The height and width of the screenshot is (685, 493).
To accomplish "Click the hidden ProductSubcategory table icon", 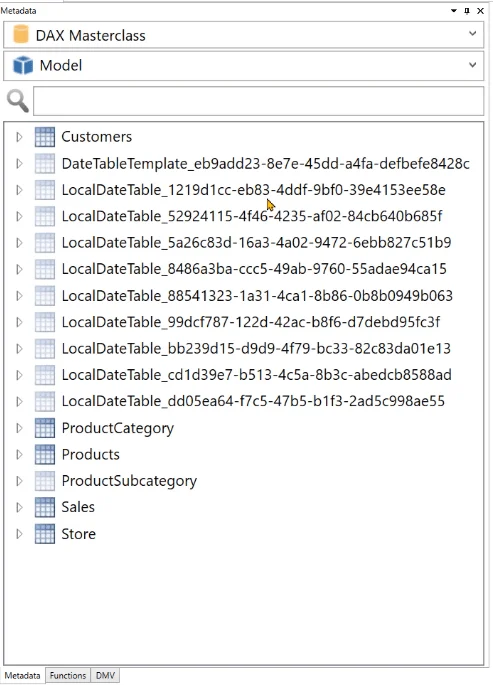I will (45, 481).
